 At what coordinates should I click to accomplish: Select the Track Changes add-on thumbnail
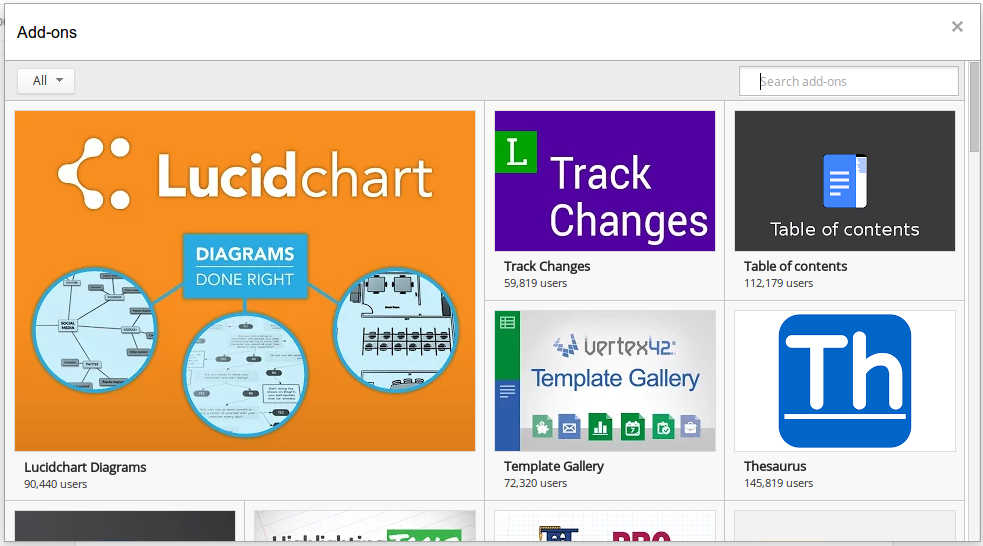(604, 181)
